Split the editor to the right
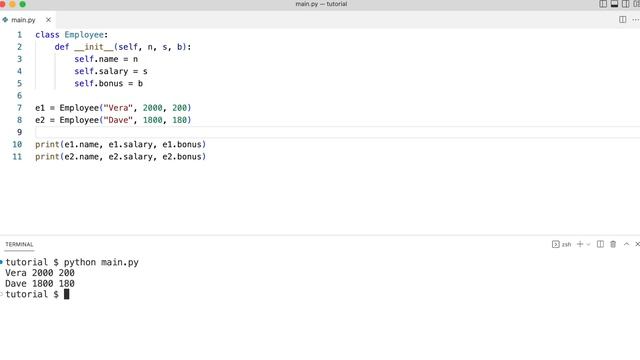The image size is (640, 360). pyautogui.click(x=622, y=20)
